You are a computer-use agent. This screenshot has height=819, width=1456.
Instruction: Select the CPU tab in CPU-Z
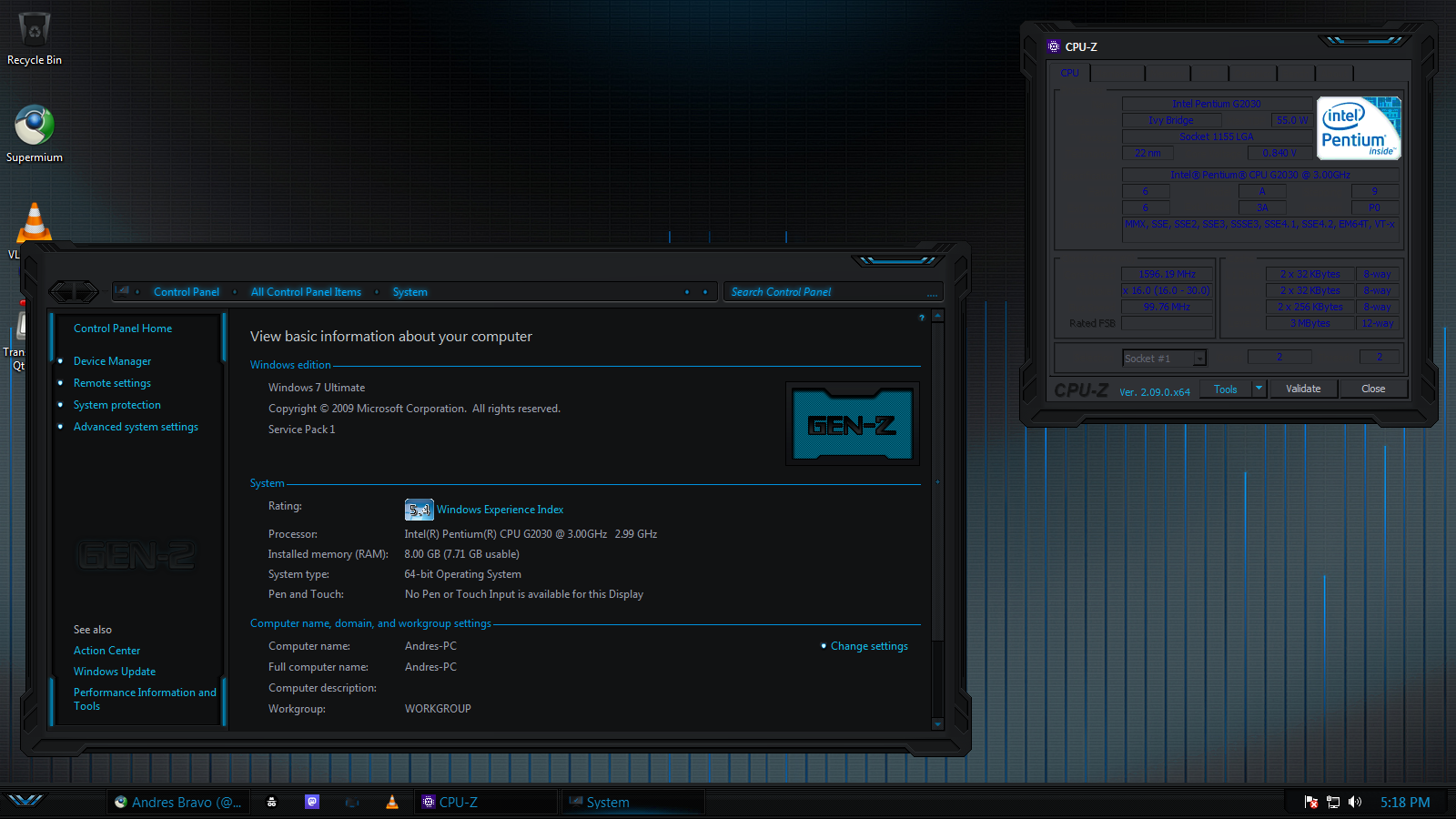1070,73
